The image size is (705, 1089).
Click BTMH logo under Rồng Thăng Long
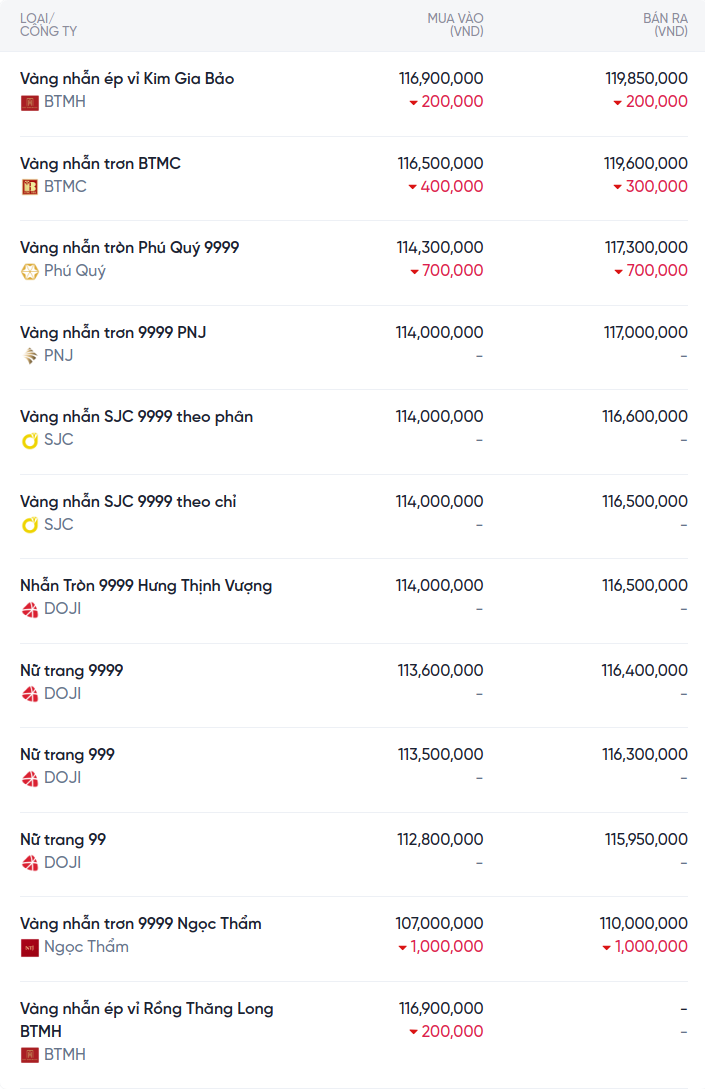coord(29,1055)
